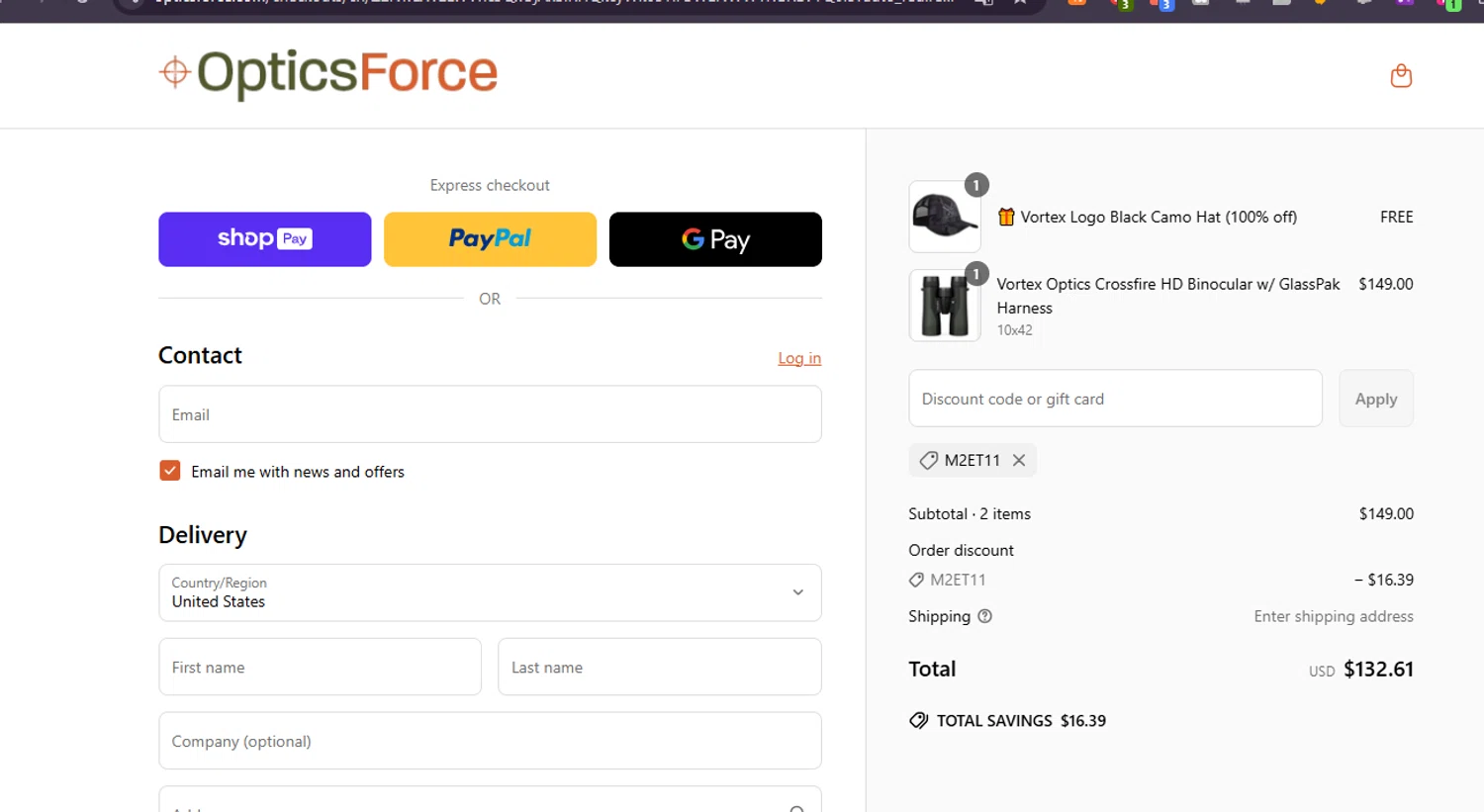
Task: Expand the Country/Region dropdown
Action: 490,592
